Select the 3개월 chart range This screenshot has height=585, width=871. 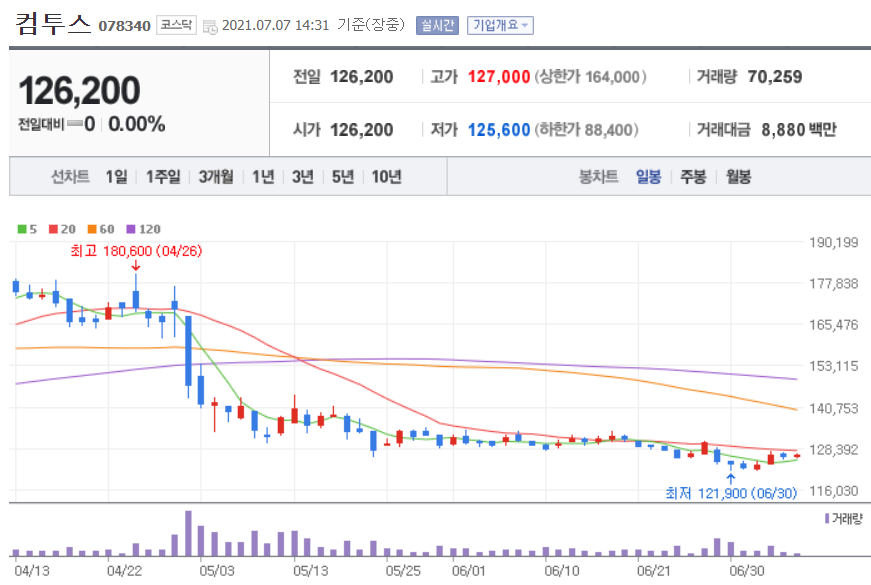tap(216, 177)
